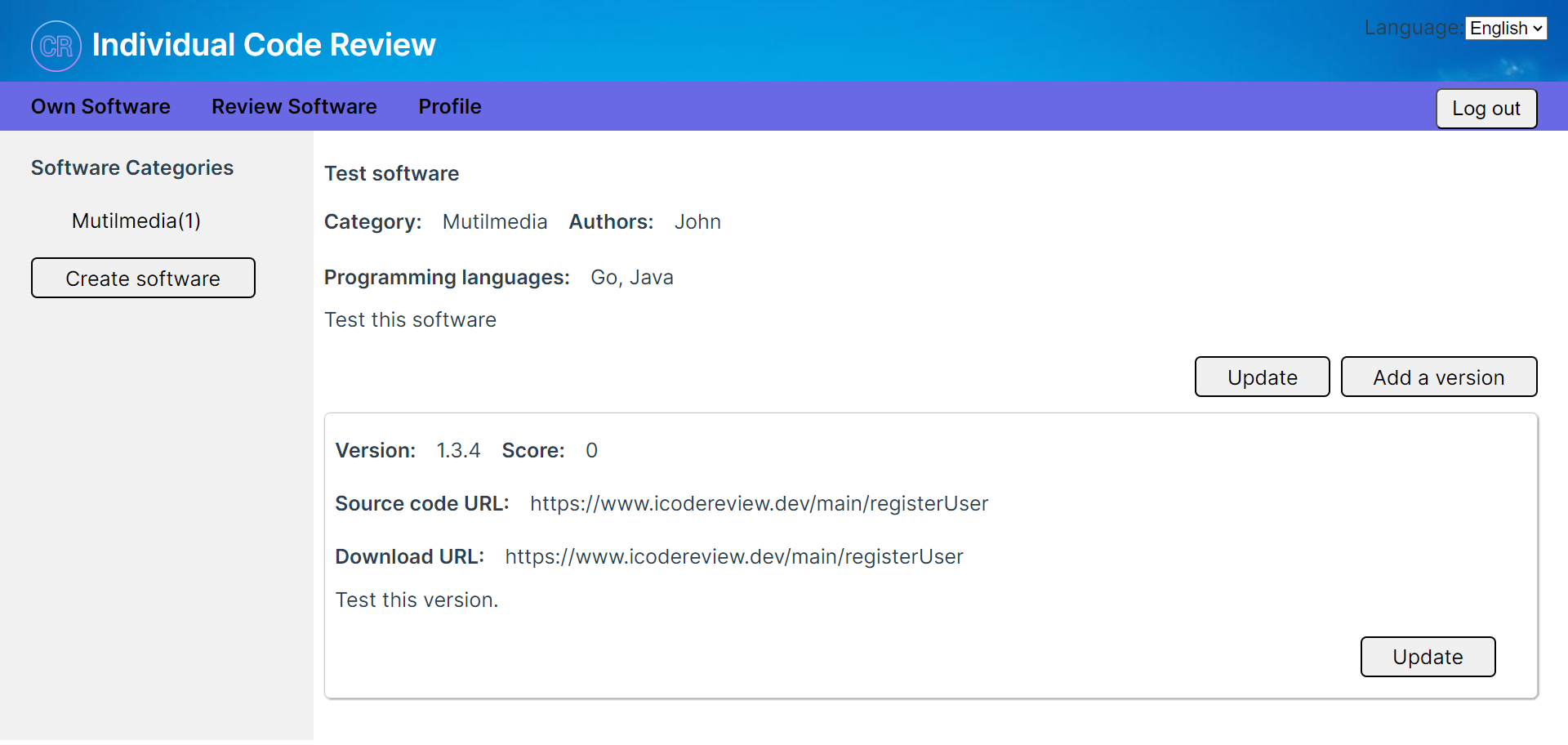Open the Profile menu item

tap(449, 107)
